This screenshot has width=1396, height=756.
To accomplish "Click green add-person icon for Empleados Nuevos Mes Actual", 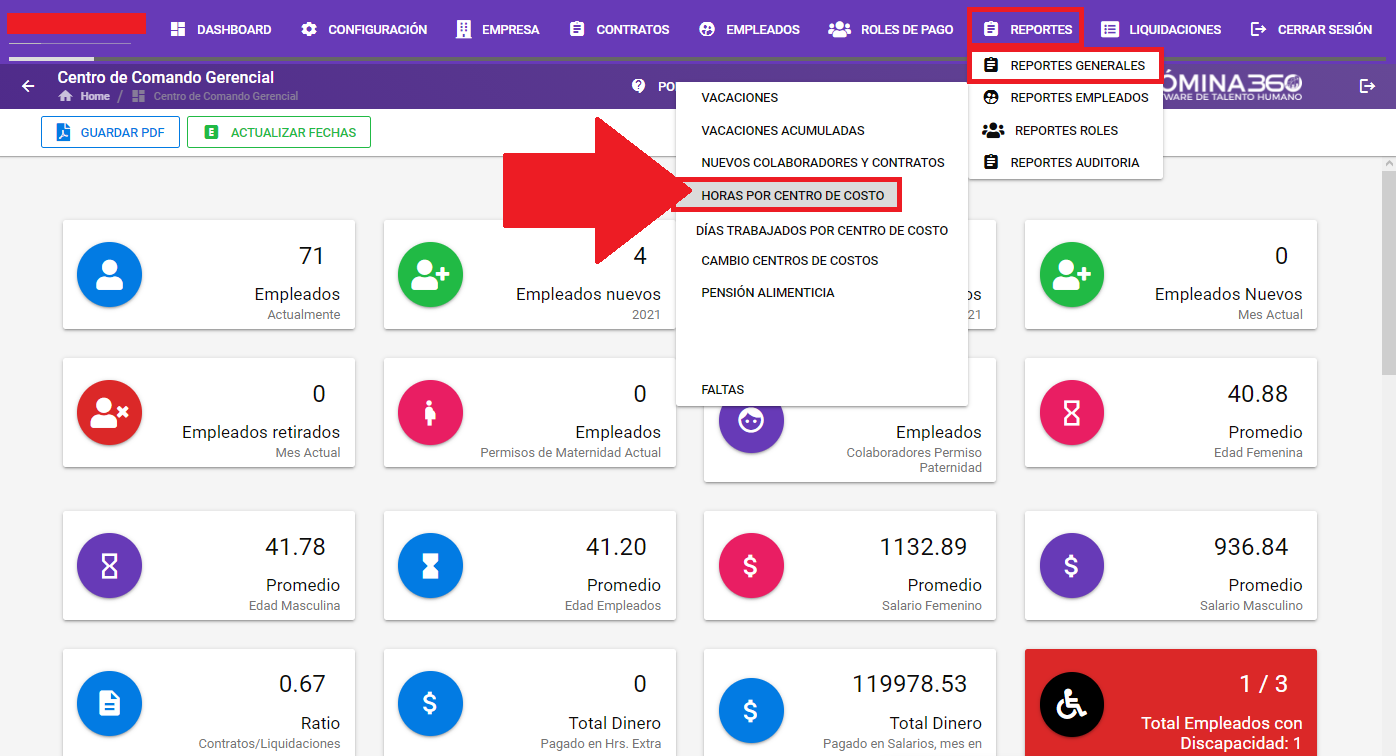I will click(1072, 274).
